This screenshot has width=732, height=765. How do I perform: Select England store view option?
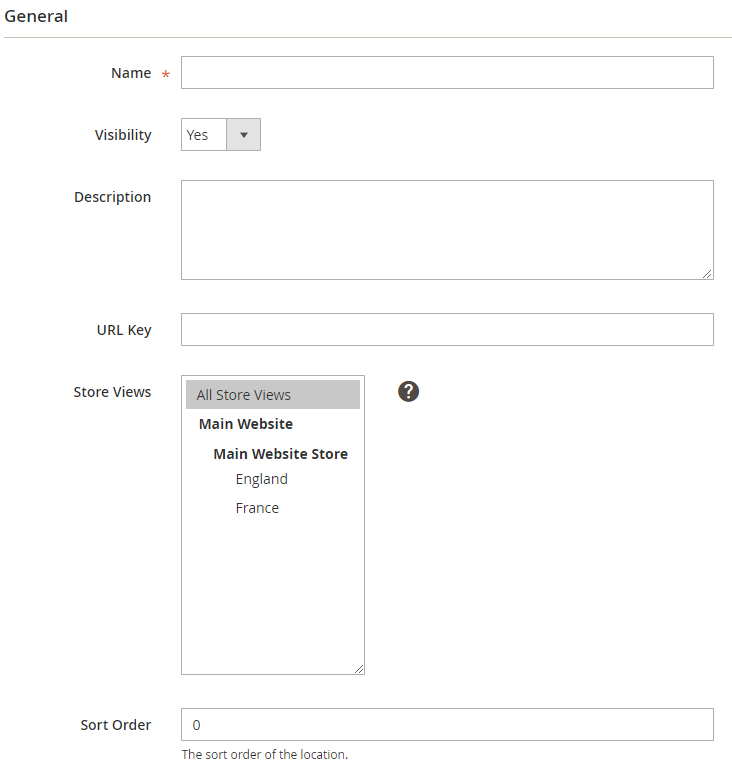(x=262, y=479)
